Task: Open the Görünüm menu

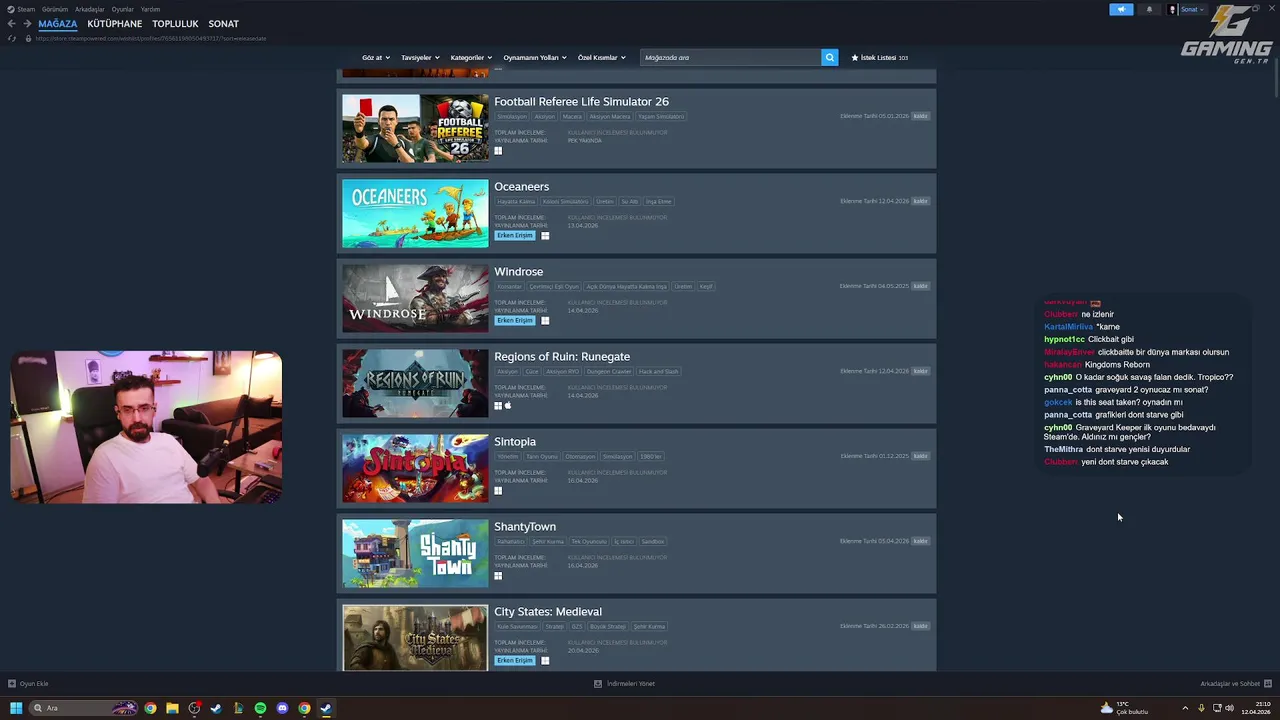Action: point(55,9)
